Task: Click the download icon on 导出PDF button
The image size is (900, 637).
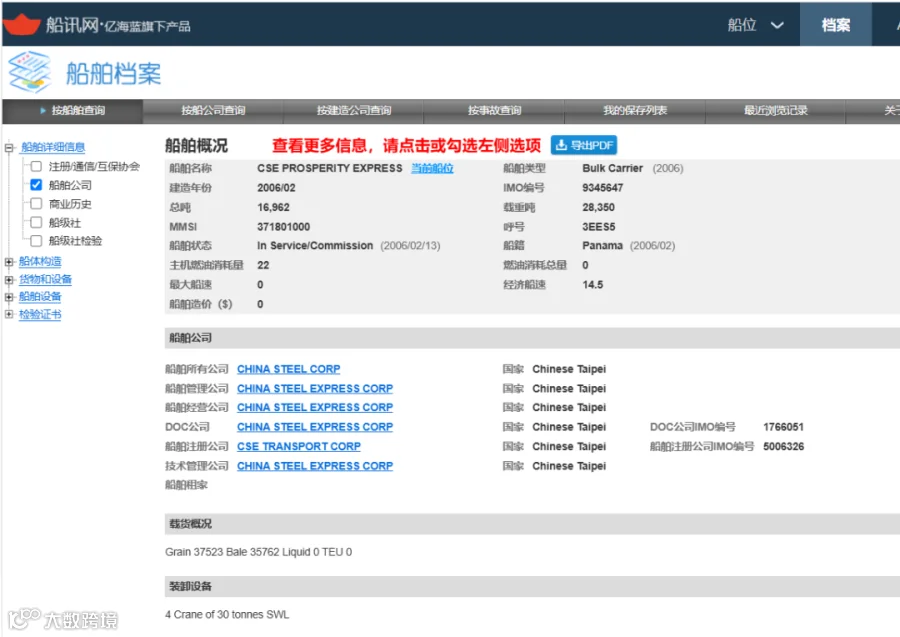Action: (561, 145)
